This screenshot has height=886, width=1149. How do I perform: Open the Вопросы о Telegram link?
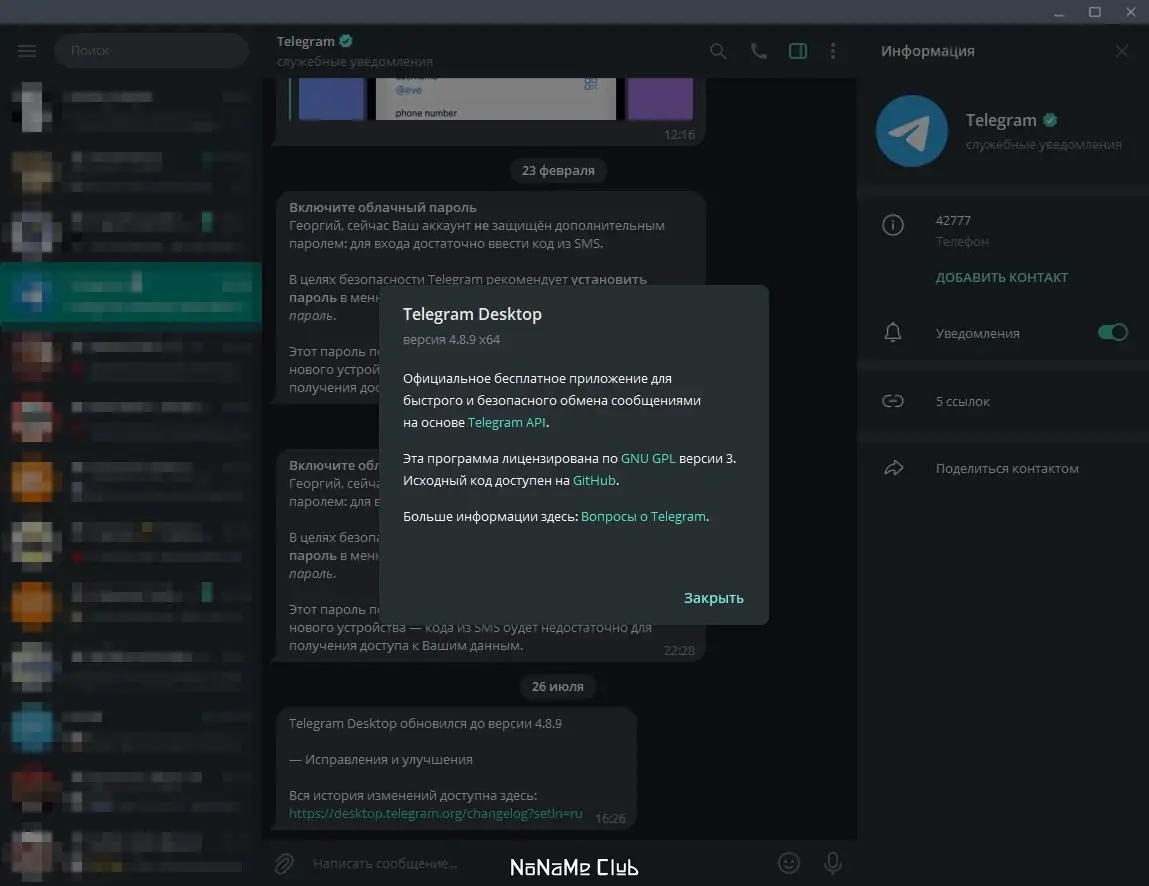[643, 517]
